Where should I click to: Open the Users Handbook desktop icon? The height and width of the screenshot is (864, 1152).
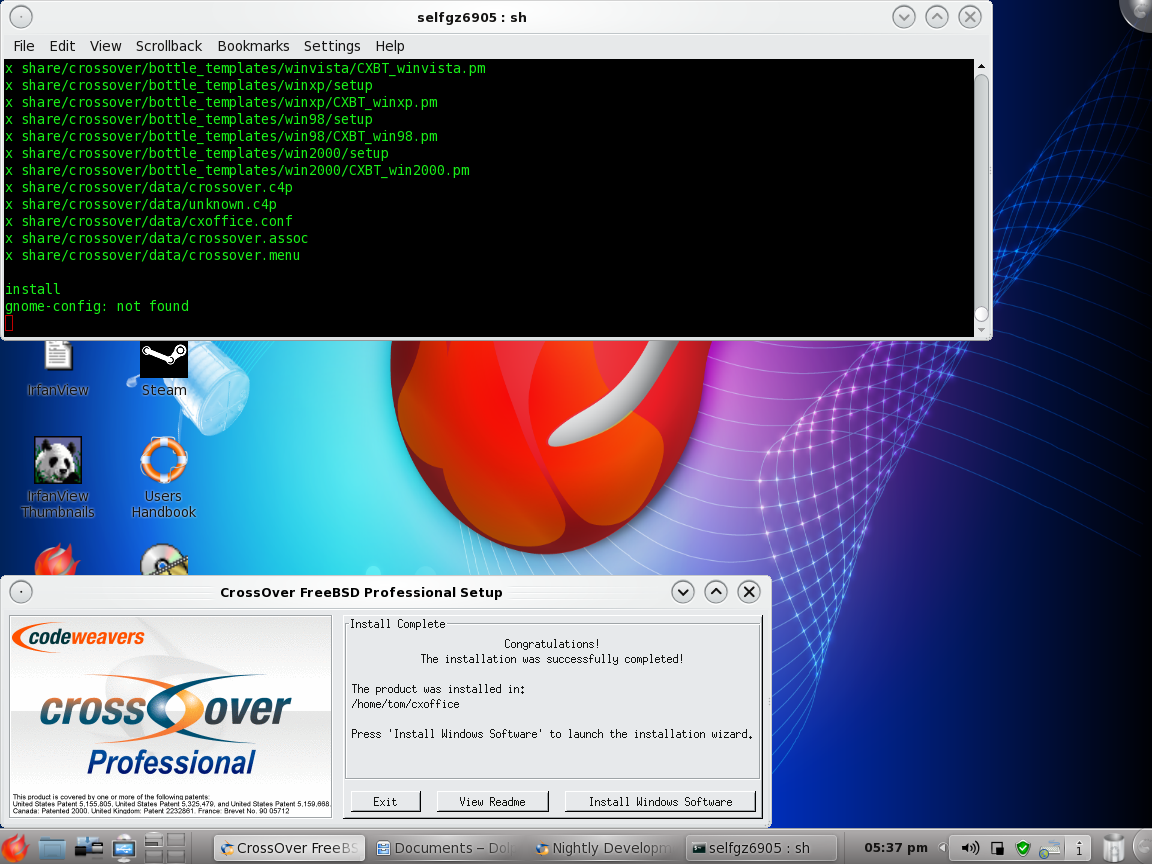[163, 478]
